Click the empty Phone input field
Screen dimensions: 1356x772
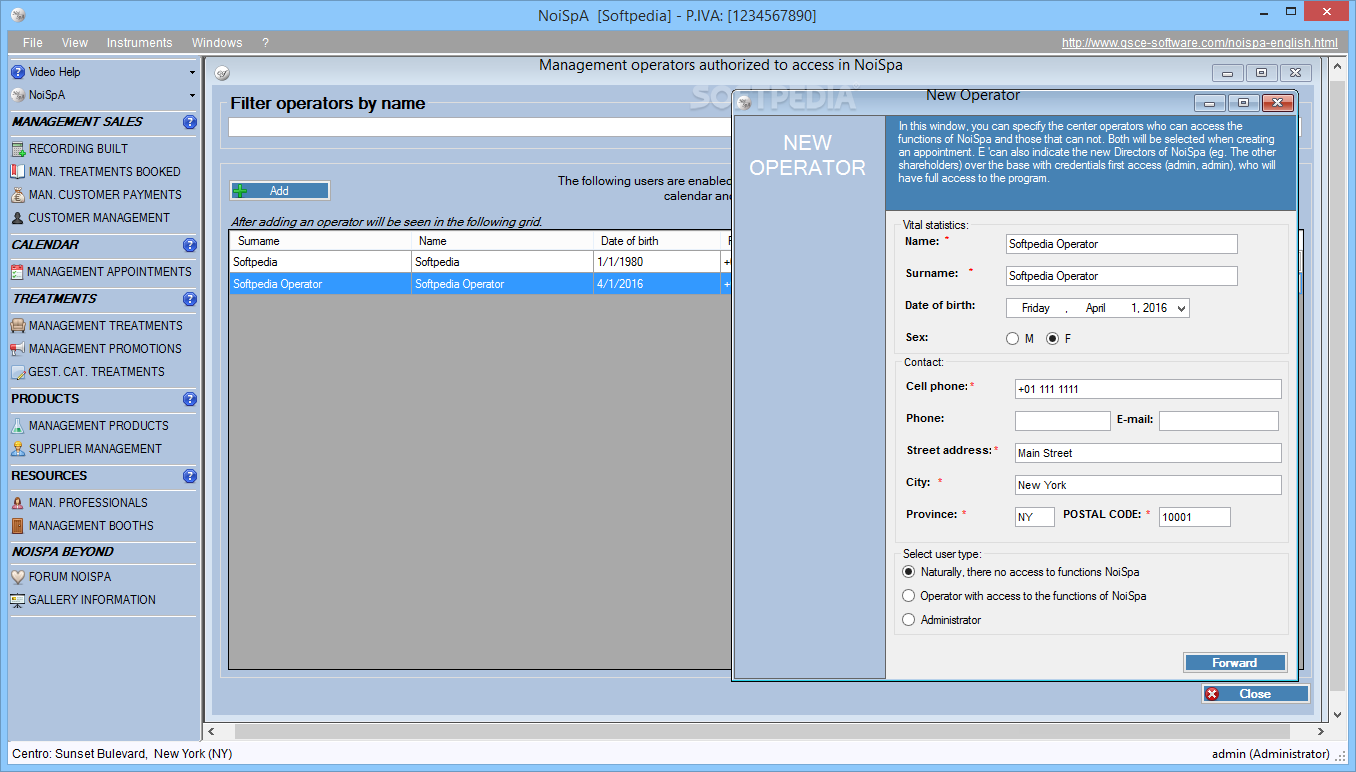(1063, 421)
